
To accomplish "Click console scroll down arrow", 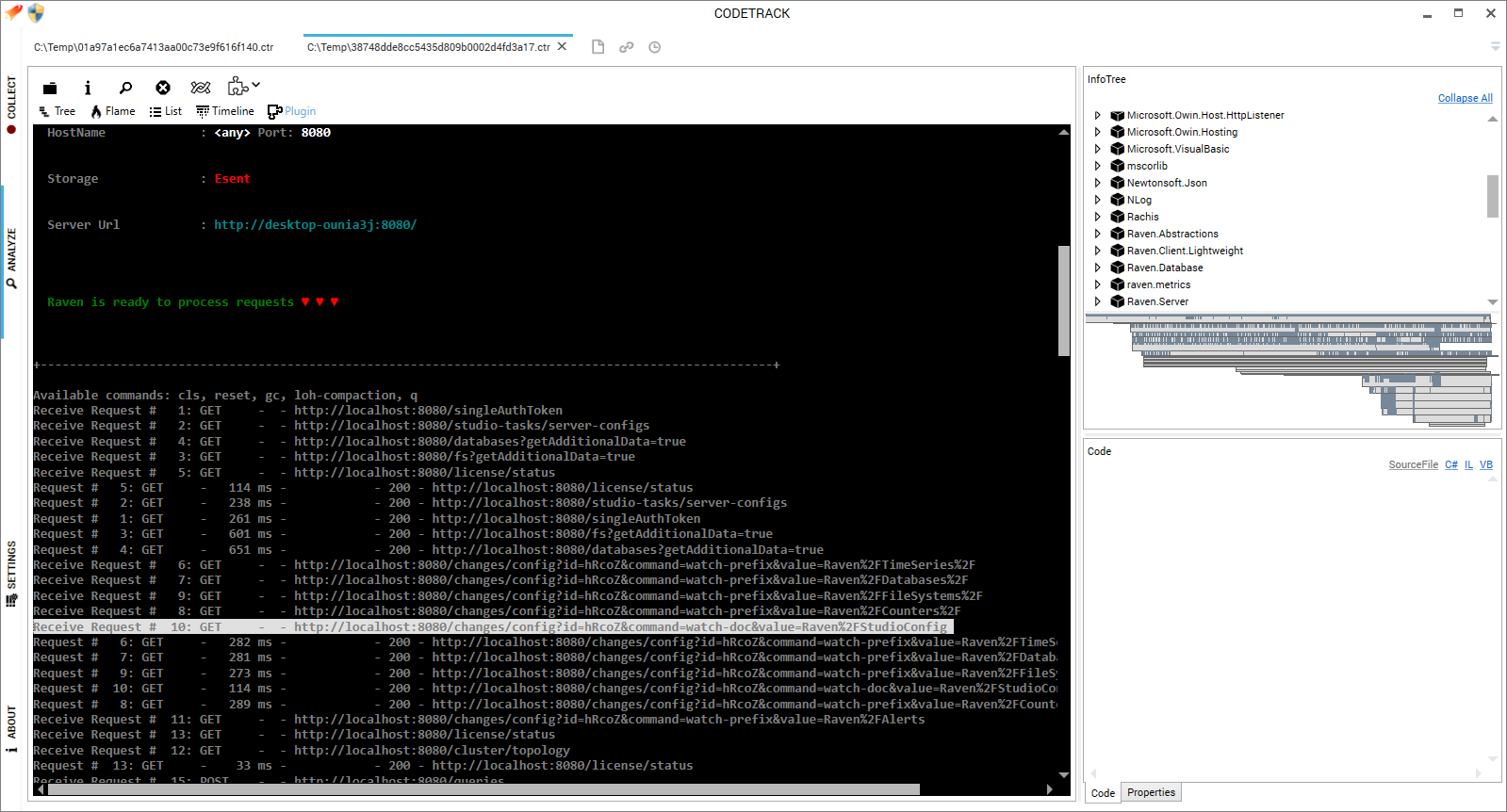I will pos(1063,774).
